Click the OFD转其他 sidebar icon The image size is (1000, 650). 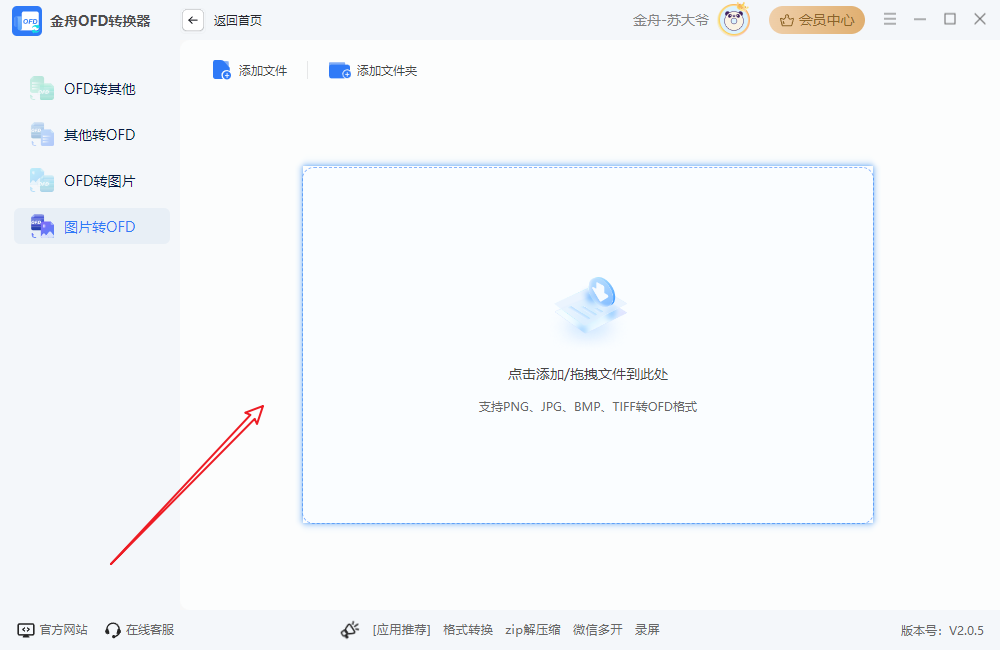[42, 88]
